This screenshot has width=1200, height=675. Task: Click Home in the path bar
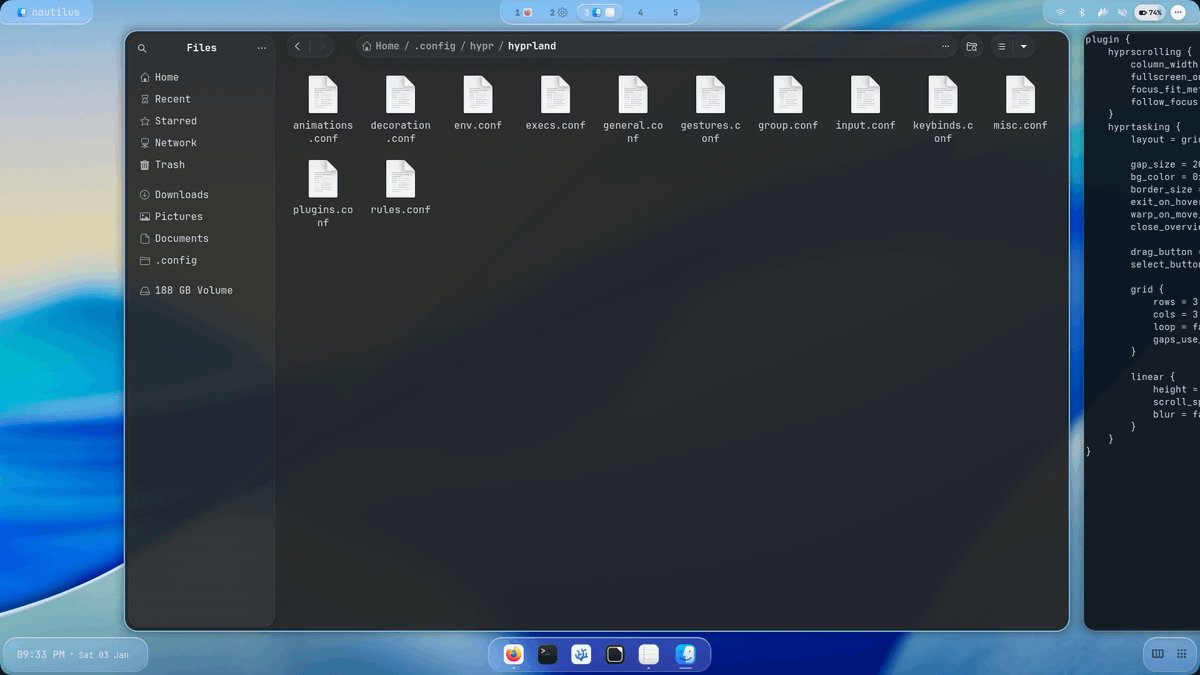381,46
